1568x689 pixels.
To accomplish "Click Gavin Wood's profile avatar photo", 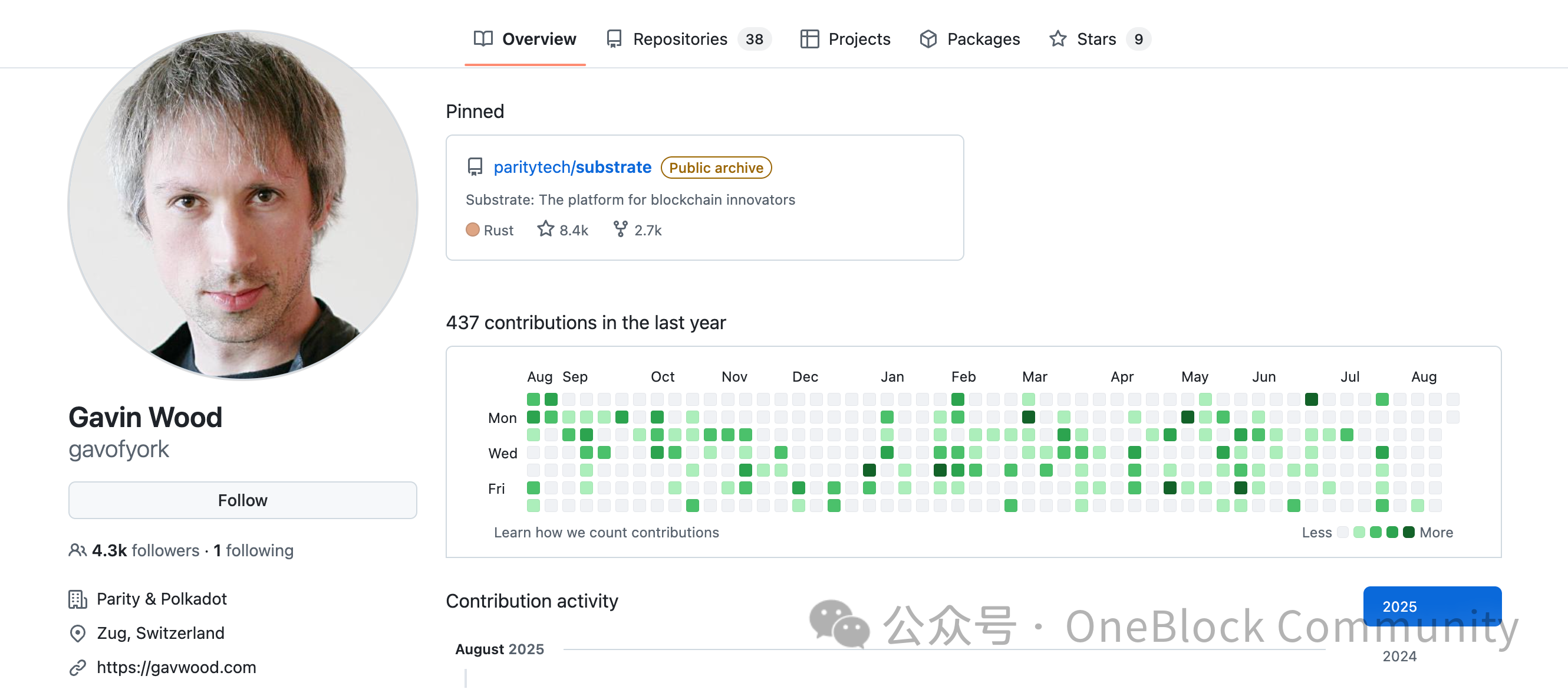I will (243, 205).
